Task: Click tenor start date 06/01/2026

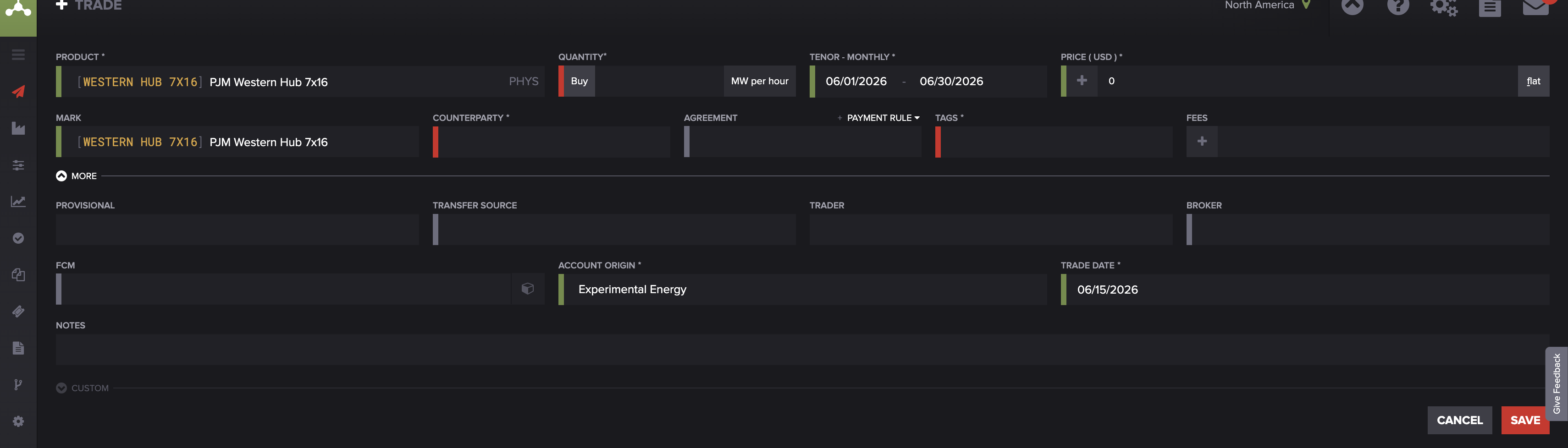Action: tap(856, 82)
